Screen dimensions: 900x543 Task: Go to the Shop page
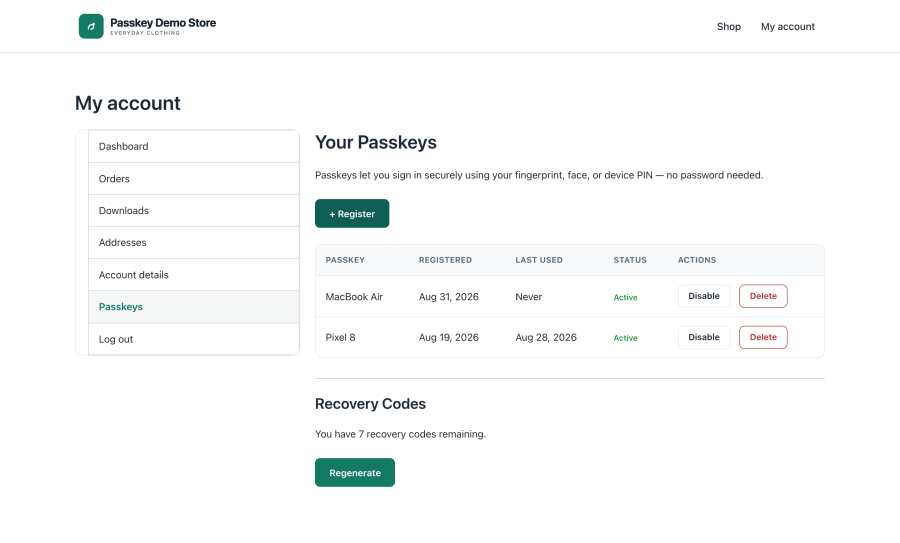[728, 26]
